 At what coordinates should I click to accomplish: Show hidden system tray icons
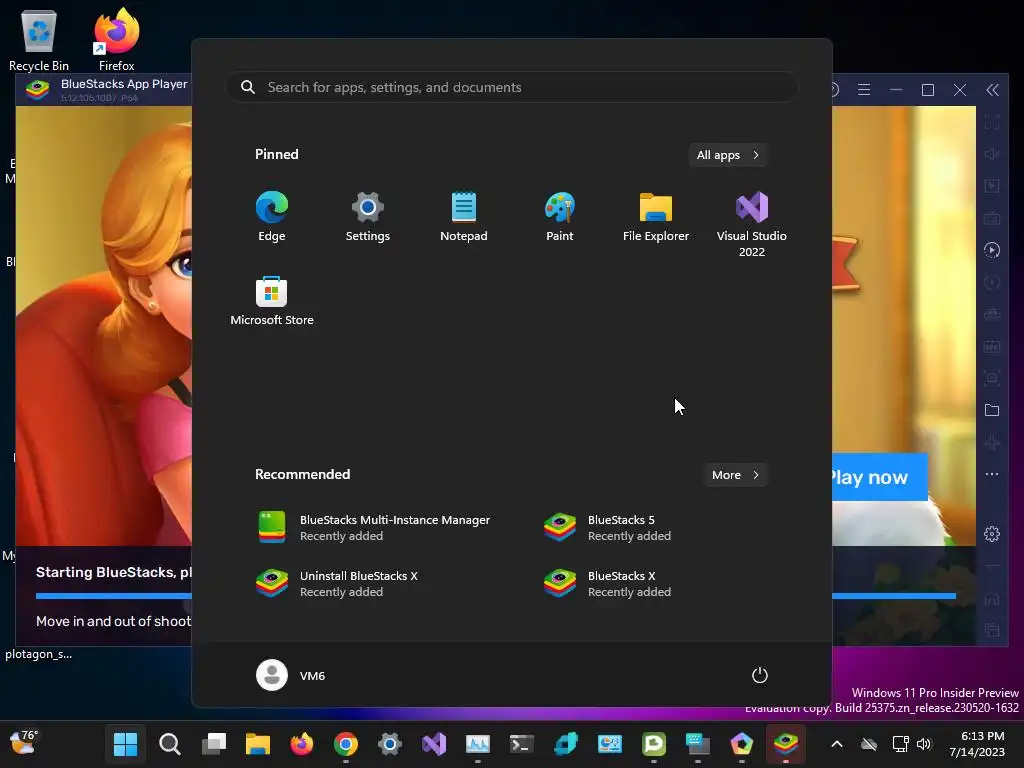[x=837, y=744]
